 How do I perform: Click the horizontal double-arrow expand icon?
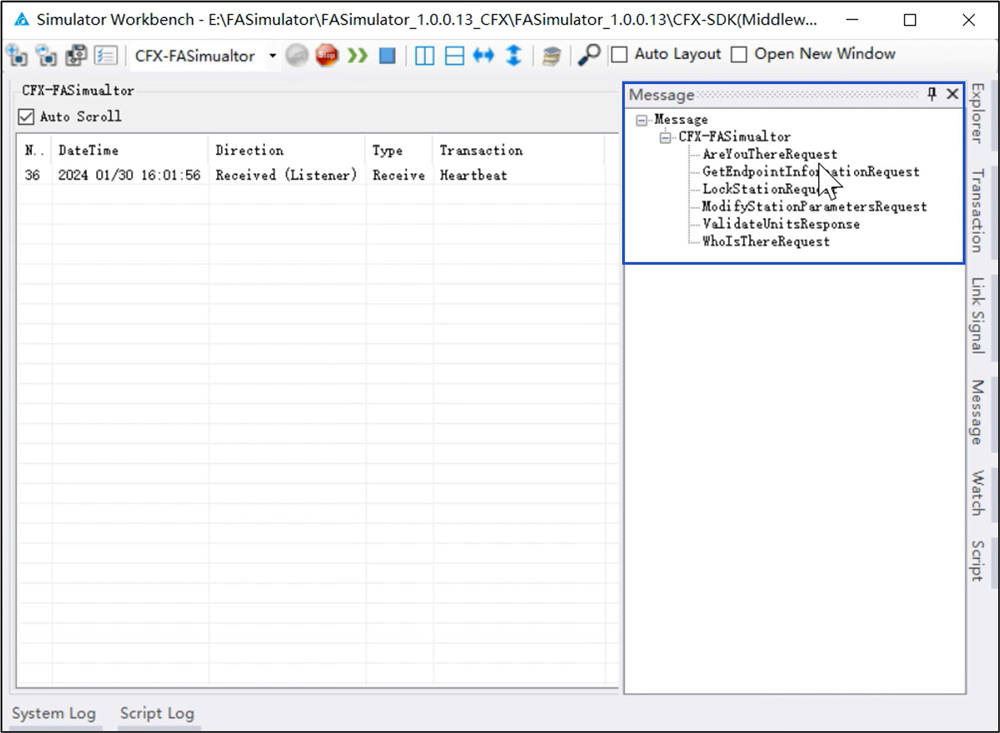[x=484, y=56]
